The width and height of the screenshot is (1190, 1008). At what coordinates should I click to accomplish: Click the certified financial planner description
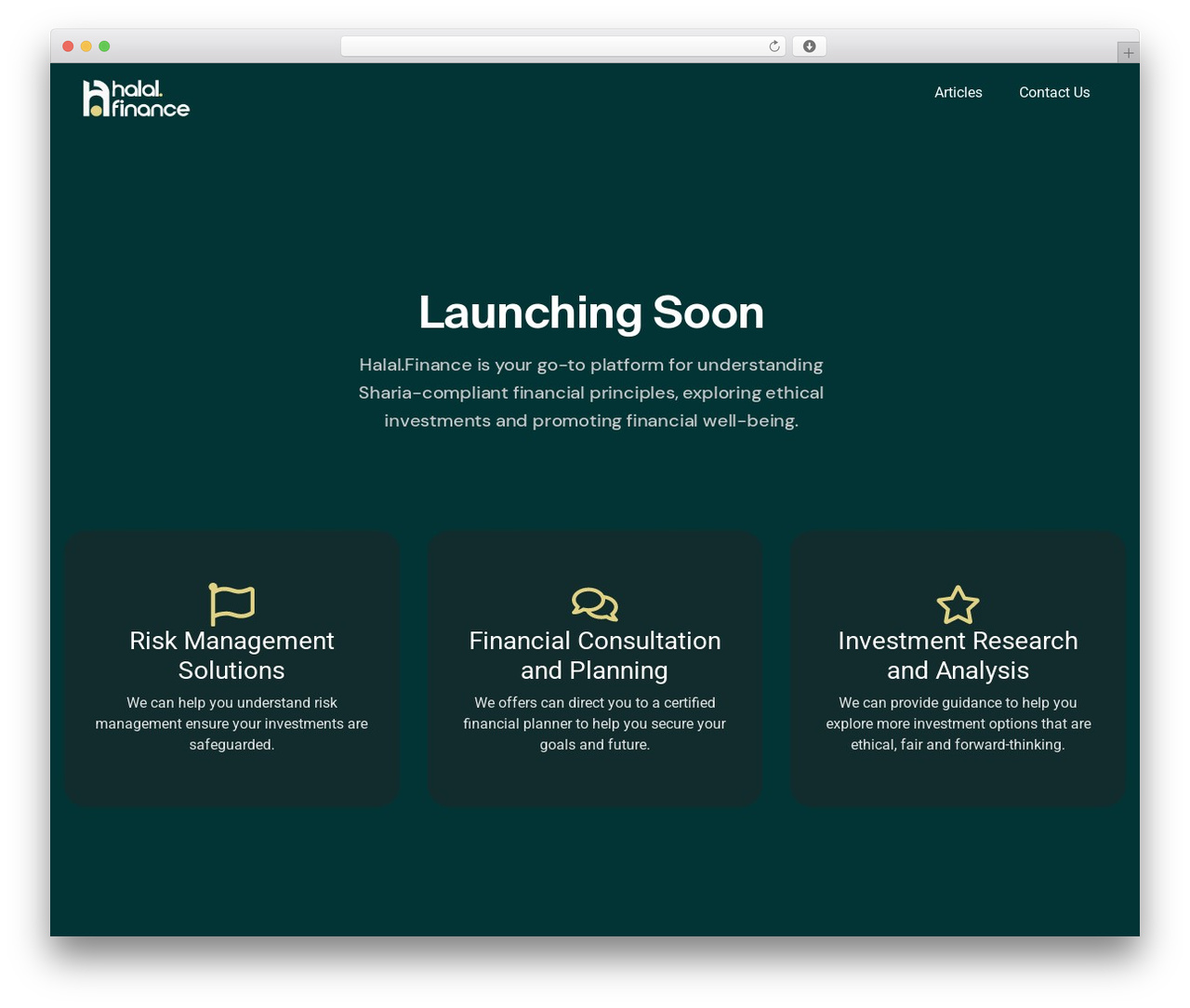click(595, 723)
